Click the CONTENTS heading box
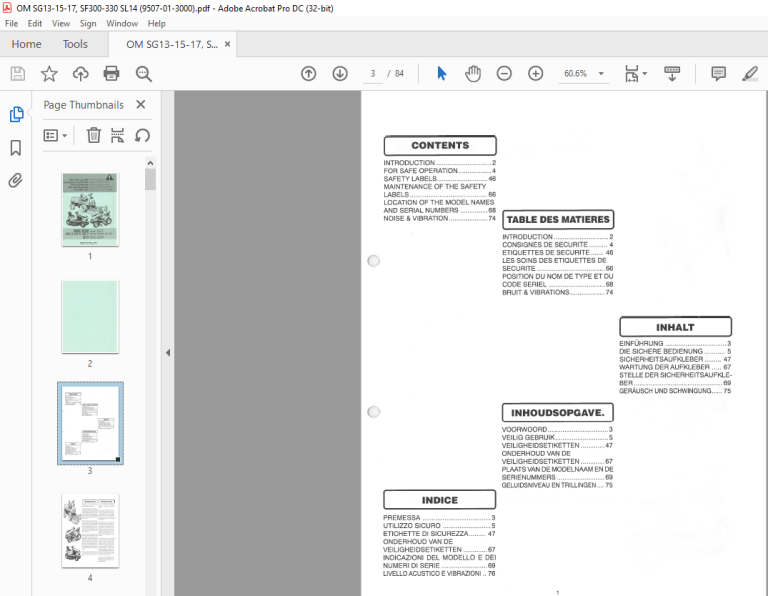The width and height of the screenshot is (768, 596). pyautogui.click(x=440, y=145)
